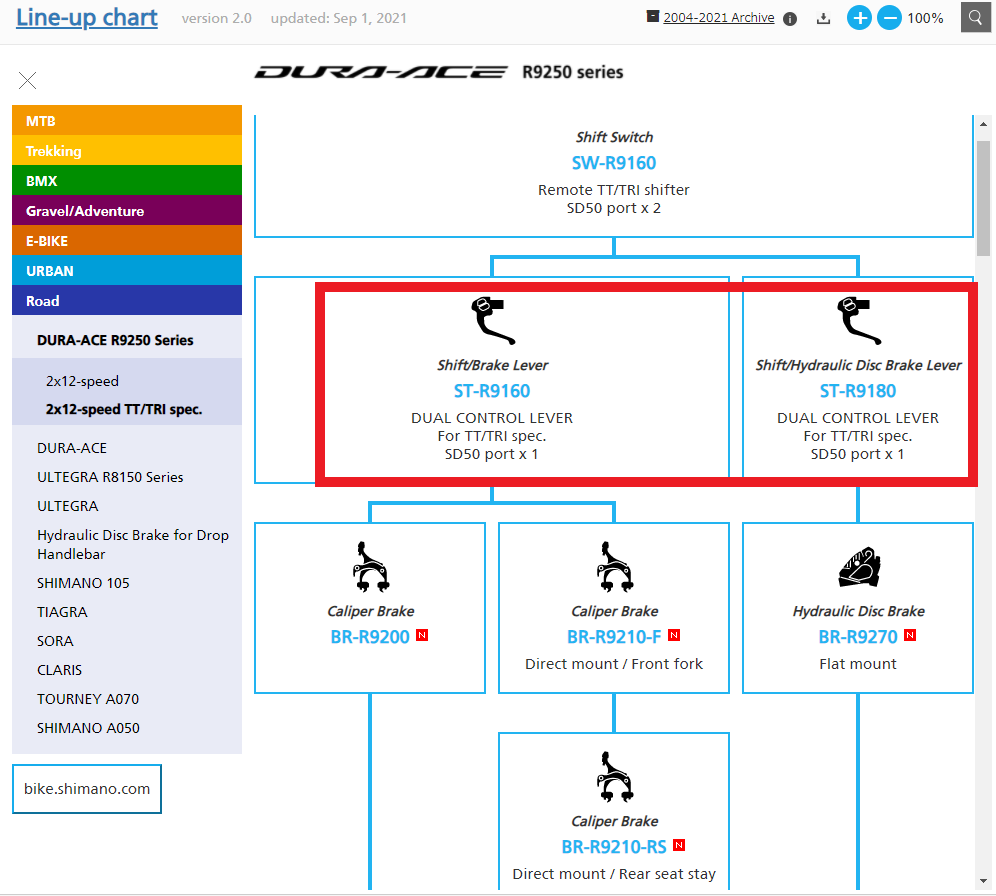Open the DURA-ACE sidebar entry
This screenshot has height=896, width=996.
[x=72, y=448]
